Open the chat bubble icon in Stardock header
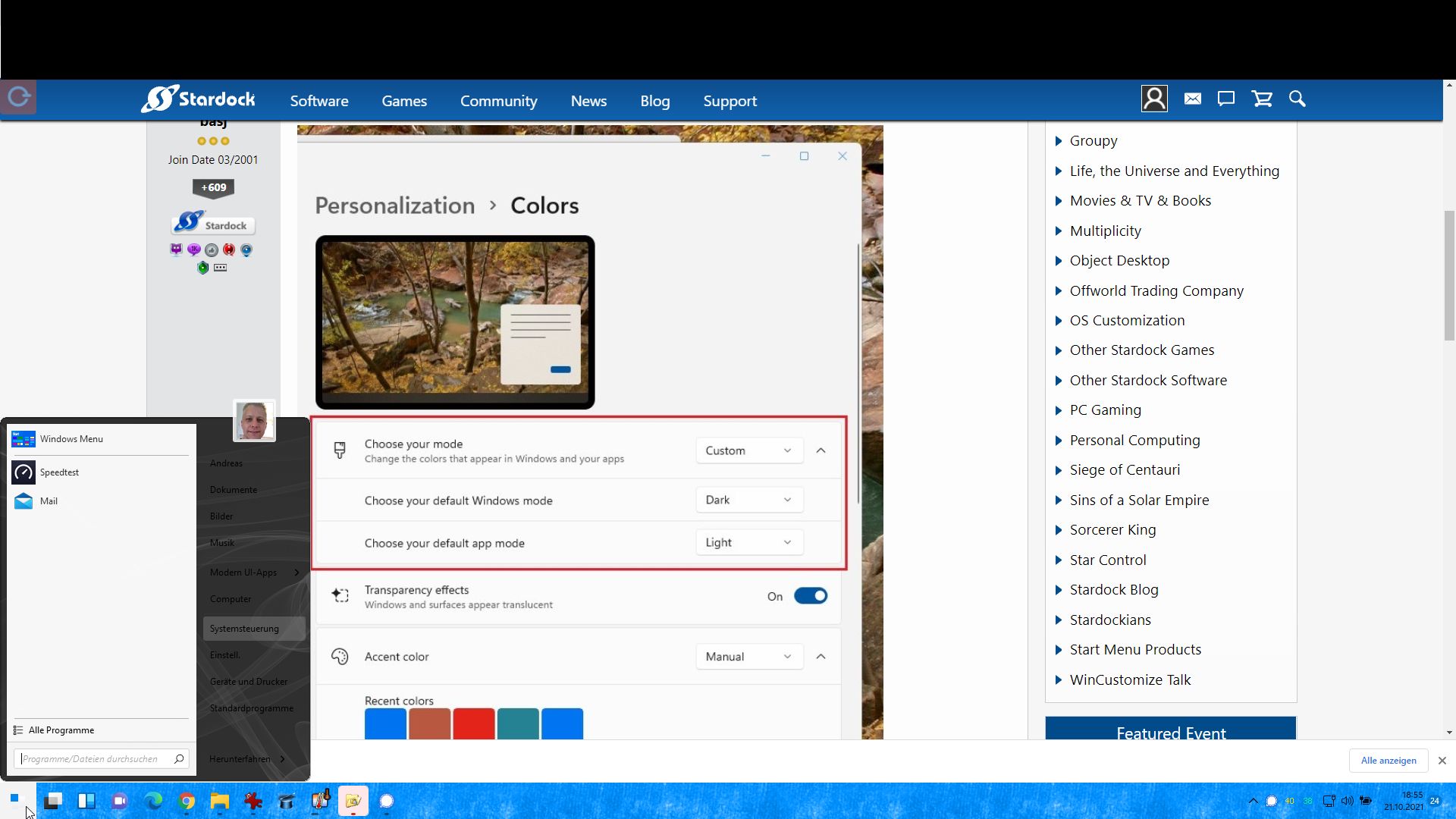 tap(1226, 99)
